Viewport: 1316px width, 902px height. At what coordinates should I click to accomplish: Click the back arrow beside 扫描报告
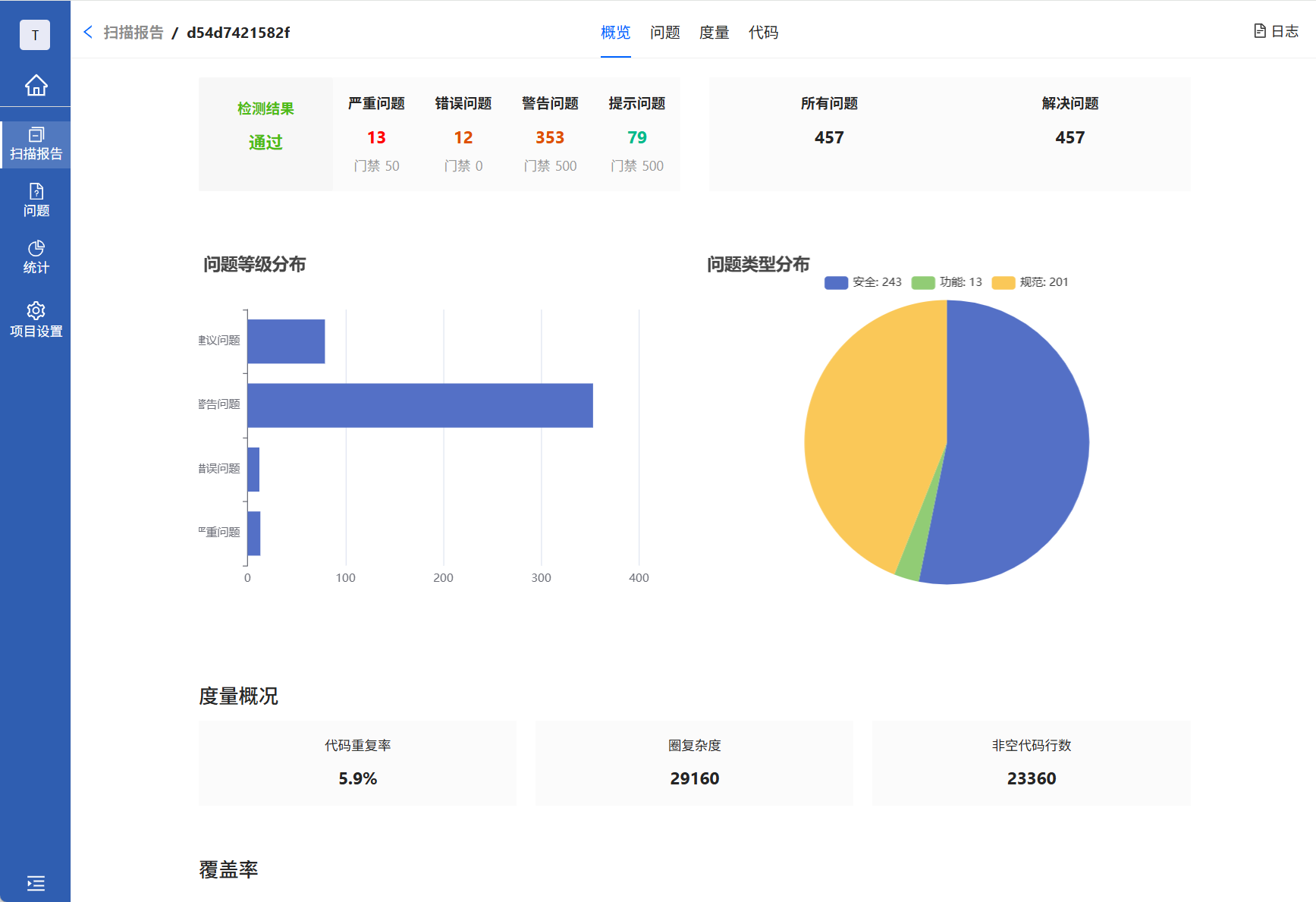click(x=88, y=32)
